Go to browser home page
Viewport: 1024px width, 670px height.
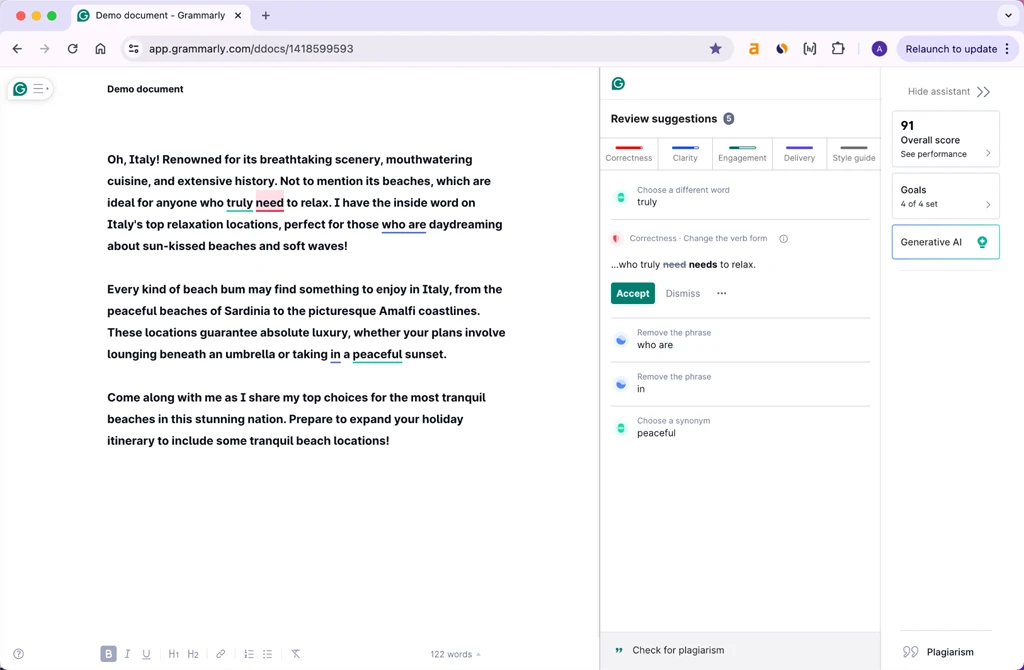(x=100, y=49)
